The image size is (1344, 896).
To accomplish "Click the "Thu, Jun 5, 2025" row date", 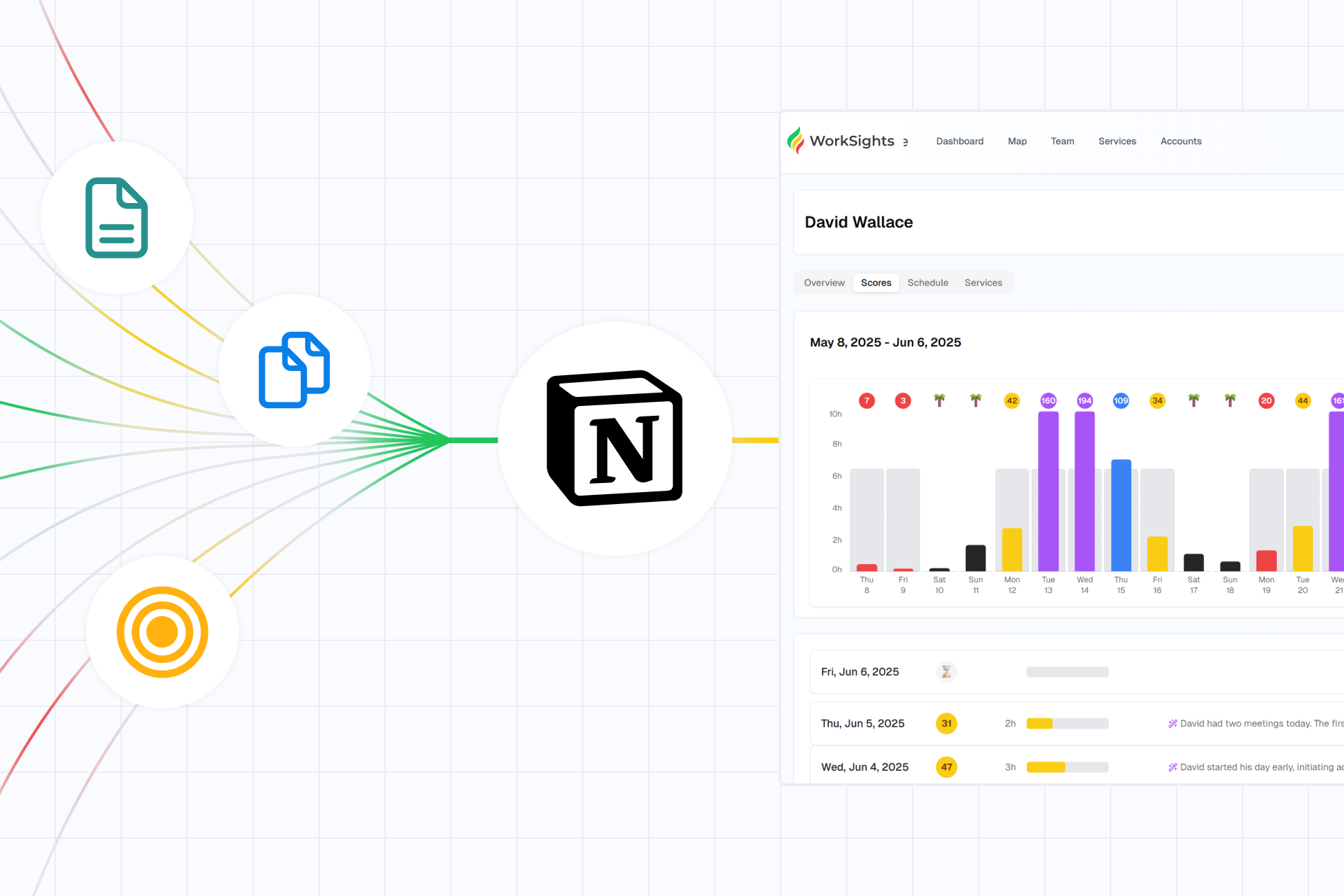I will coord(863,724).
